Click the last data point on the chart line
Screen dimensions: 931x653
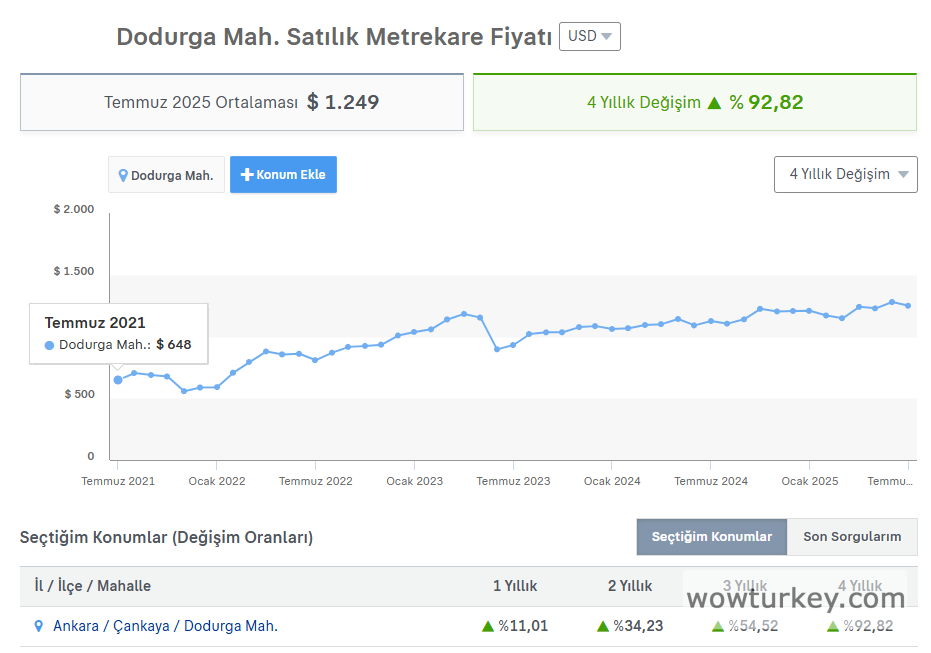point(908,305)
